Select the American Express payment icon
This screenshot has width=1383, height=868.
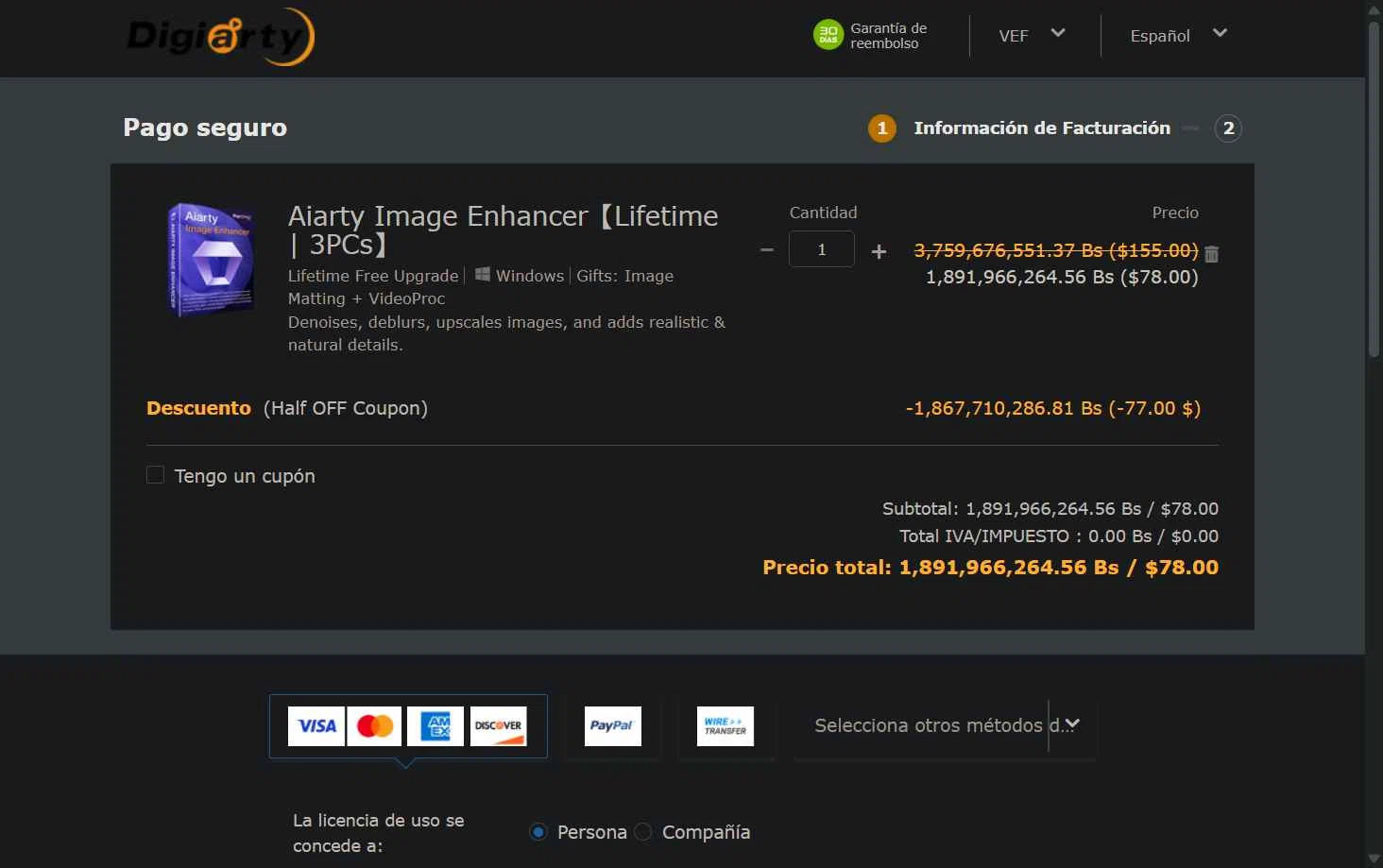[x=435, y=726]
